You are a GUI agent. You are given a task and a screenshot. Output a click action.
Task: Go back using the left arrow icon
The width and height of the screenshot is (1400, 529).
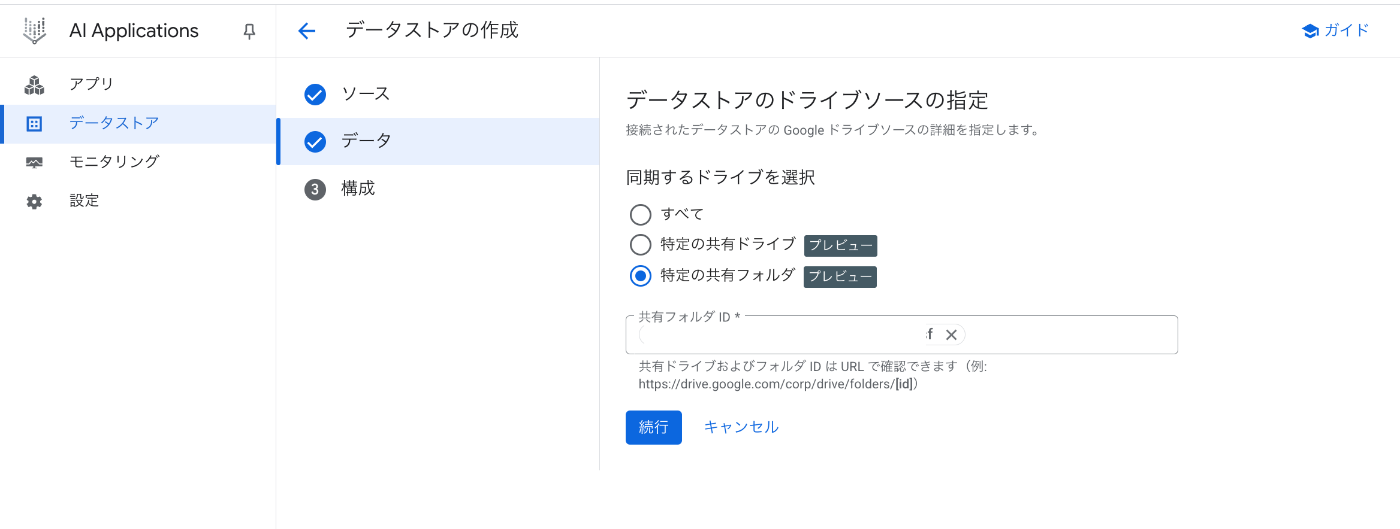[307, 31]
